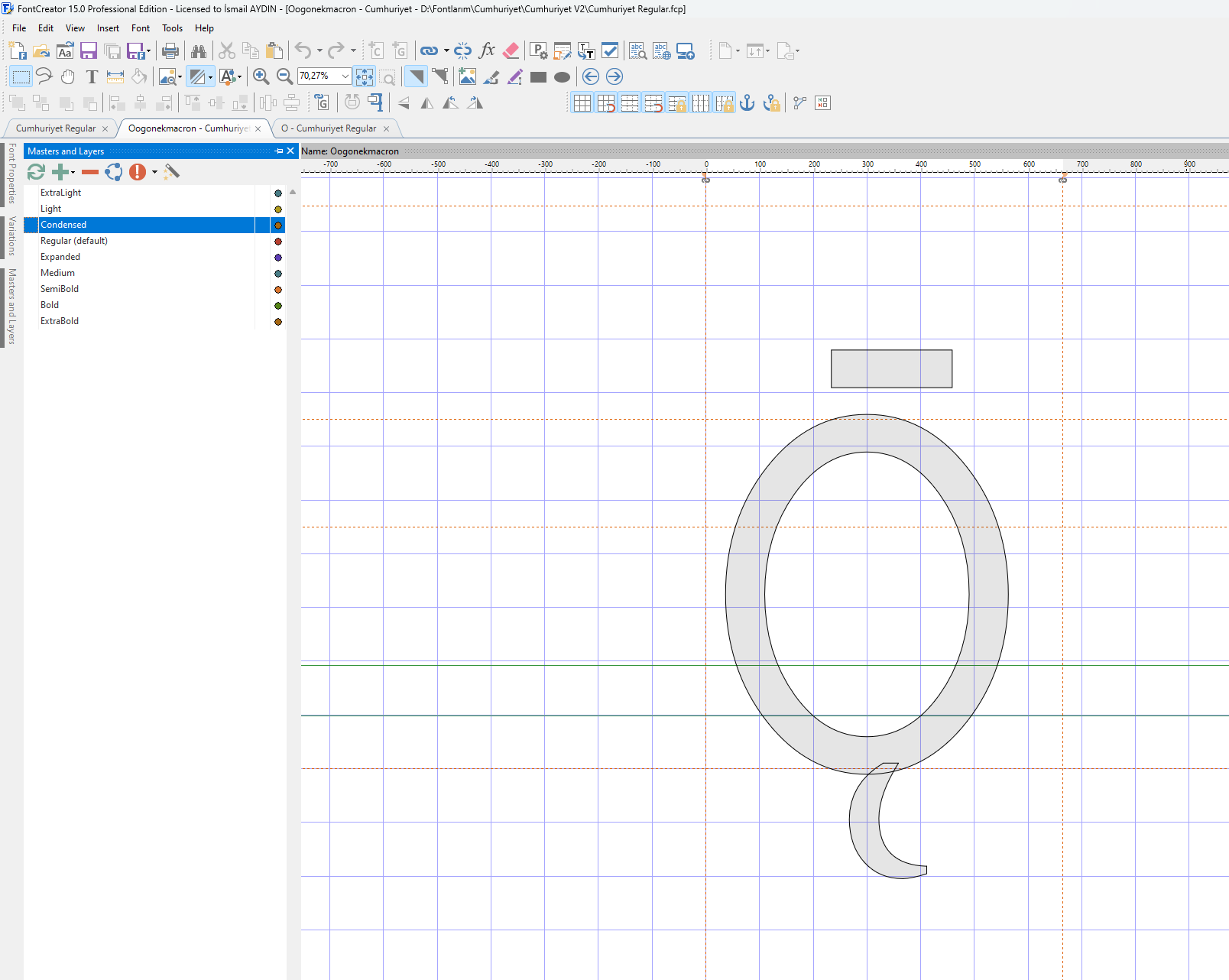This screenshot has width=1229, height=980.
Task: Toggle vertical guidelines display
Action: 701,102
